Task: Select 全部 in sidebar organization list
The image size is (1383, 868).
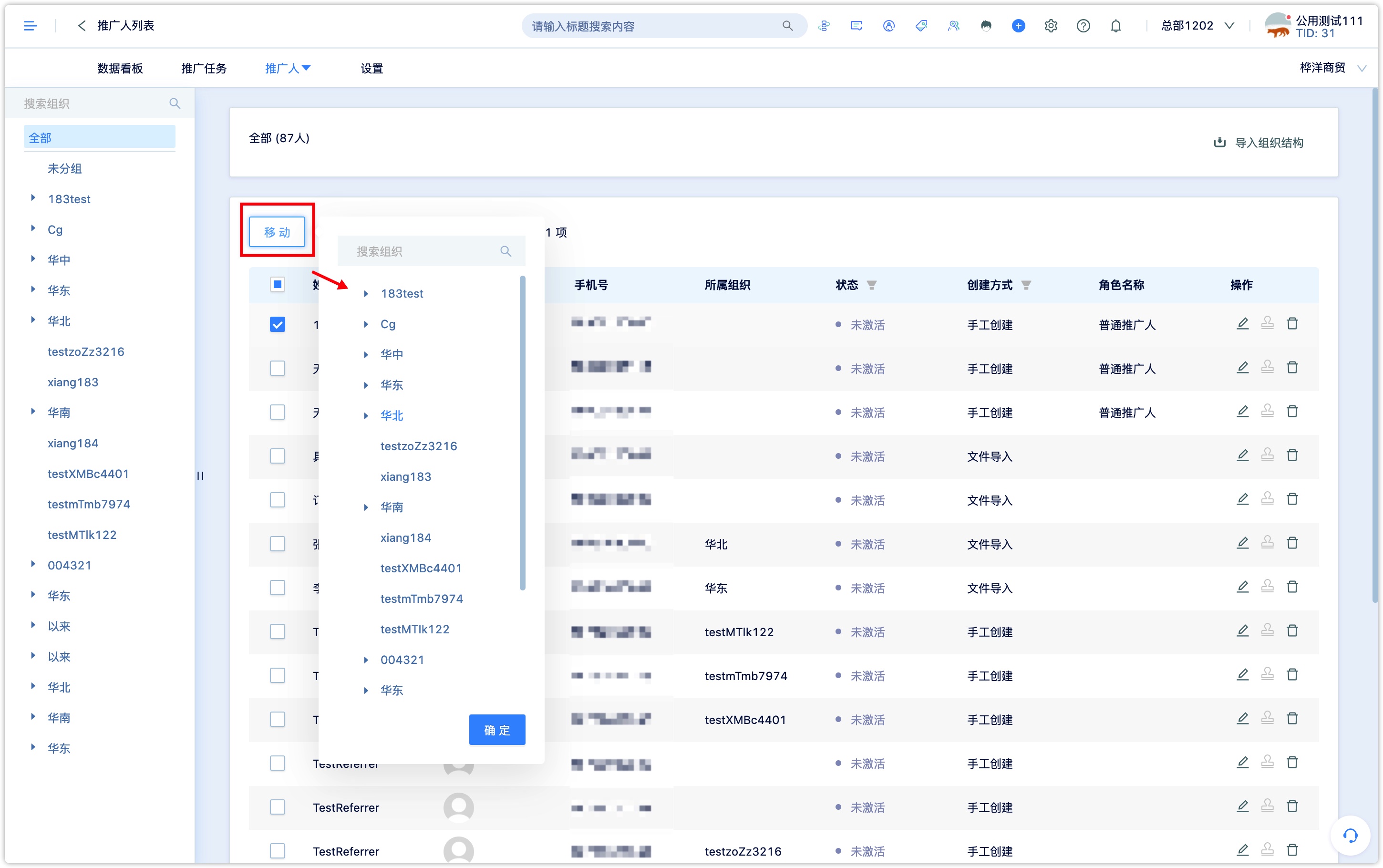Action: coord(99,138)
